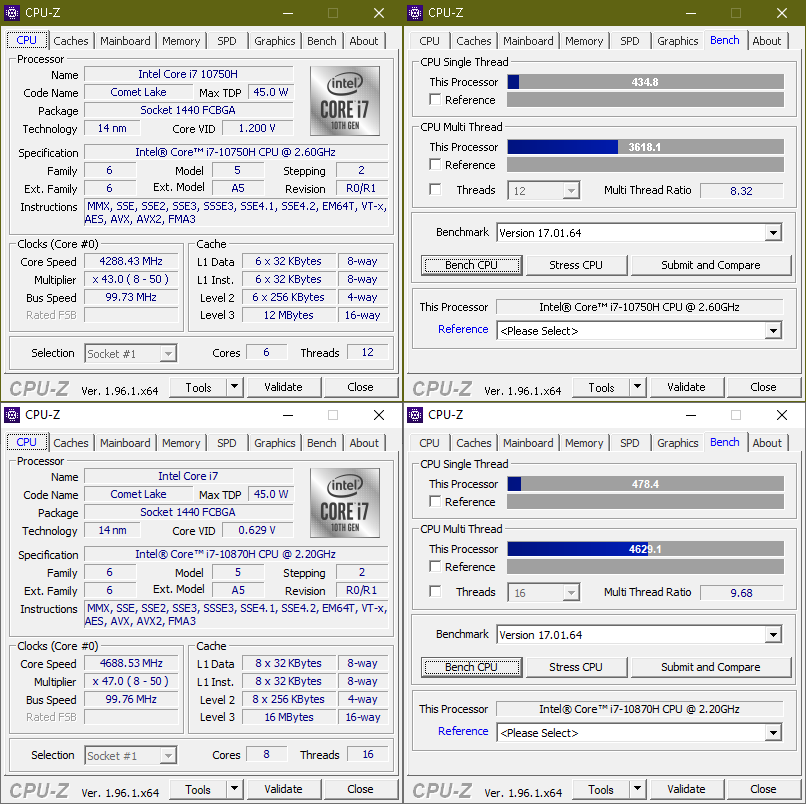Click Level 3 cache value 16 MBytes

click(x=289, y=717)
